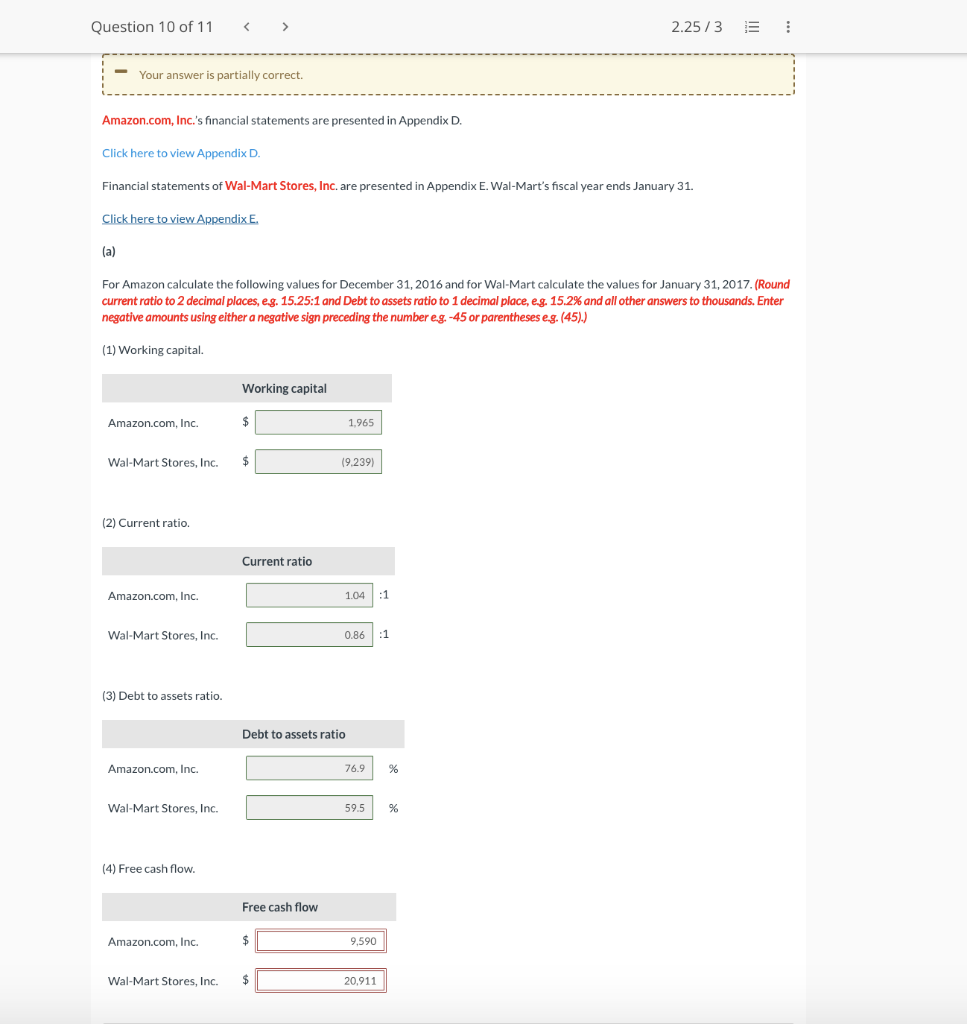Screen dimensions: 967x1024
Task: Click Wal-Mart Stores, Inc. row label in Debt to assets table
Action: 163,808
